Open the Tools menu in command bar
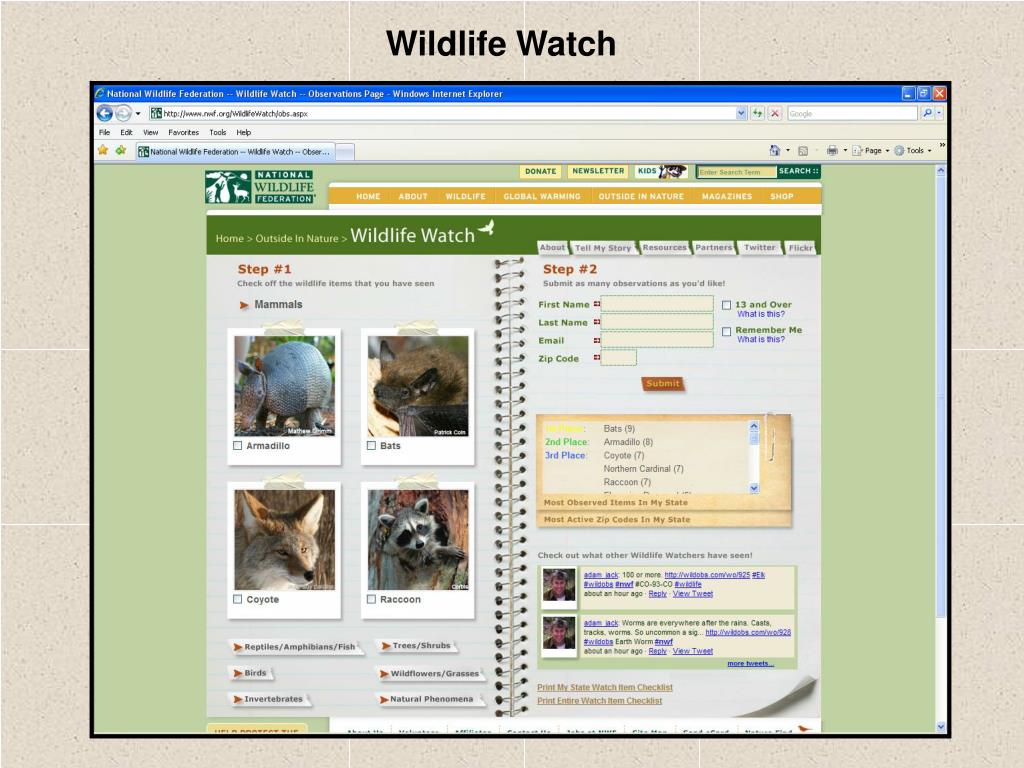The image size is (1024, 768). (912, 150)
